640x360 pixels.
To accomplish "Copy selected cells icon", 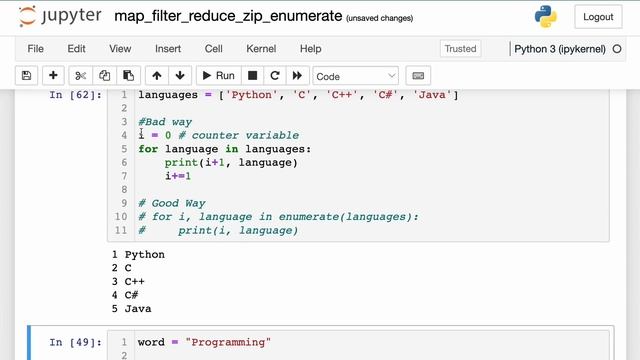I will click(104, 76).
